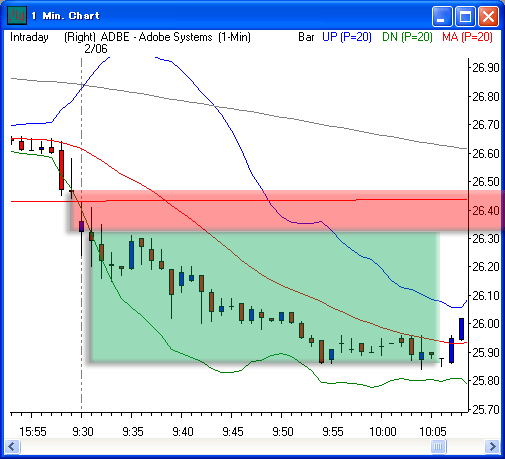Click the 25.70 price axis label
Viewport: 505px width, 459px height.
[x=486, y=409]
